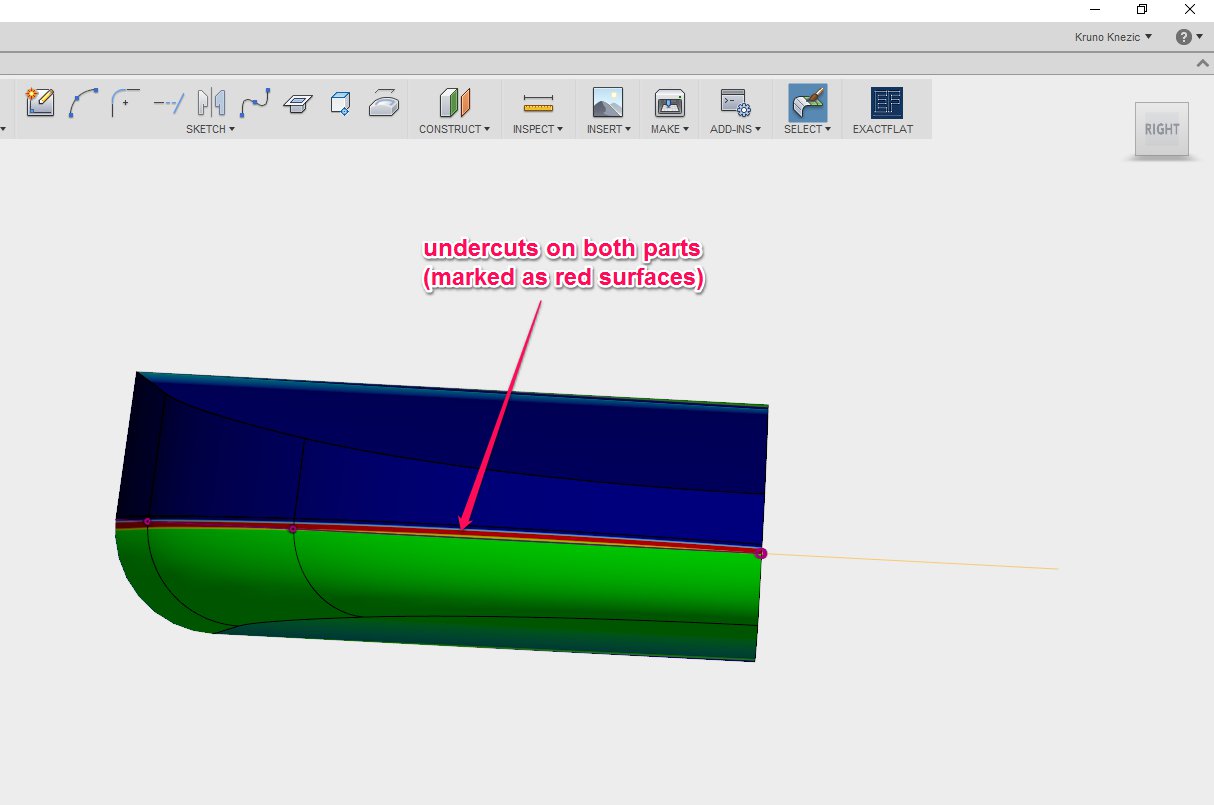1214x805 pixels.
Task: Select the Fillet sketch tool
Action: [125, 101]
